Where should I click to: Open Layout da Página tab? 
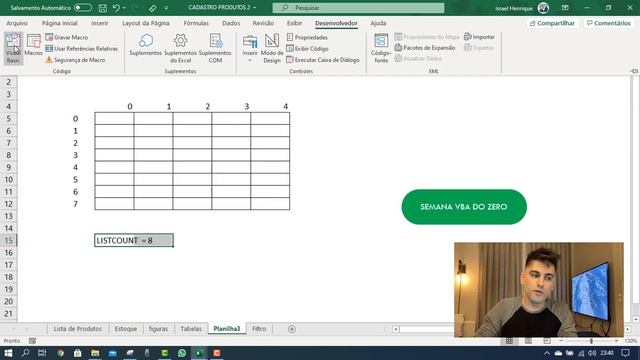[x=146, y=23]
